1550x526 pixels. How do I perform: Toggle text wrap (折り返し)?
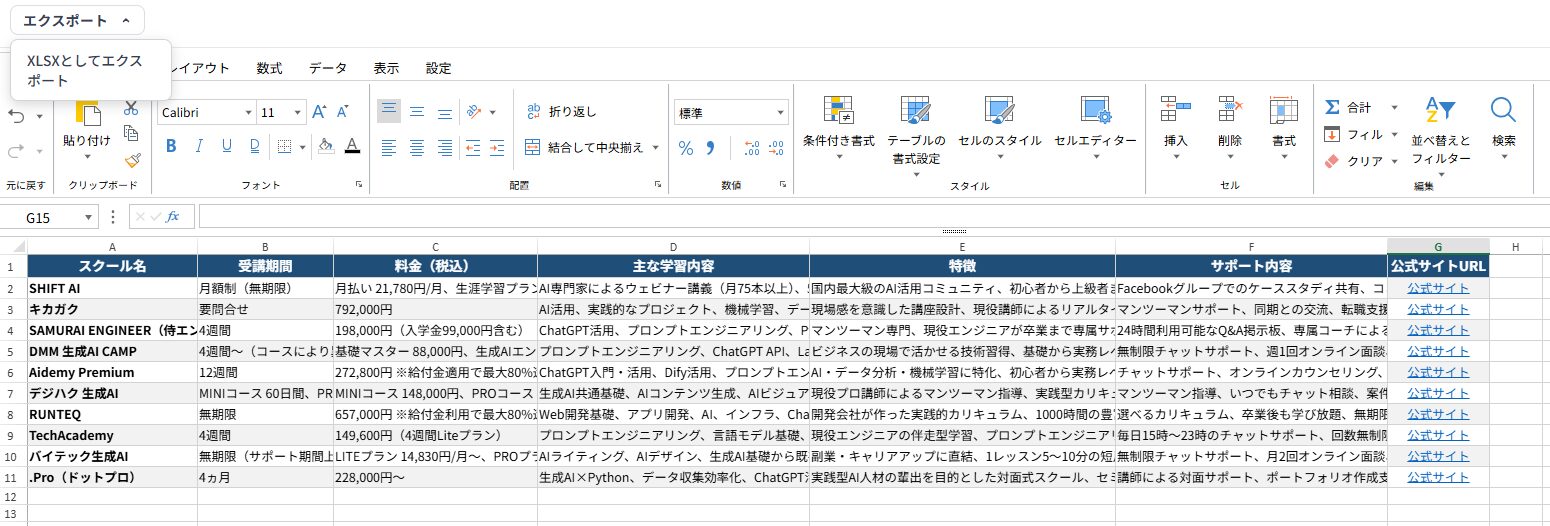[561, 112]
